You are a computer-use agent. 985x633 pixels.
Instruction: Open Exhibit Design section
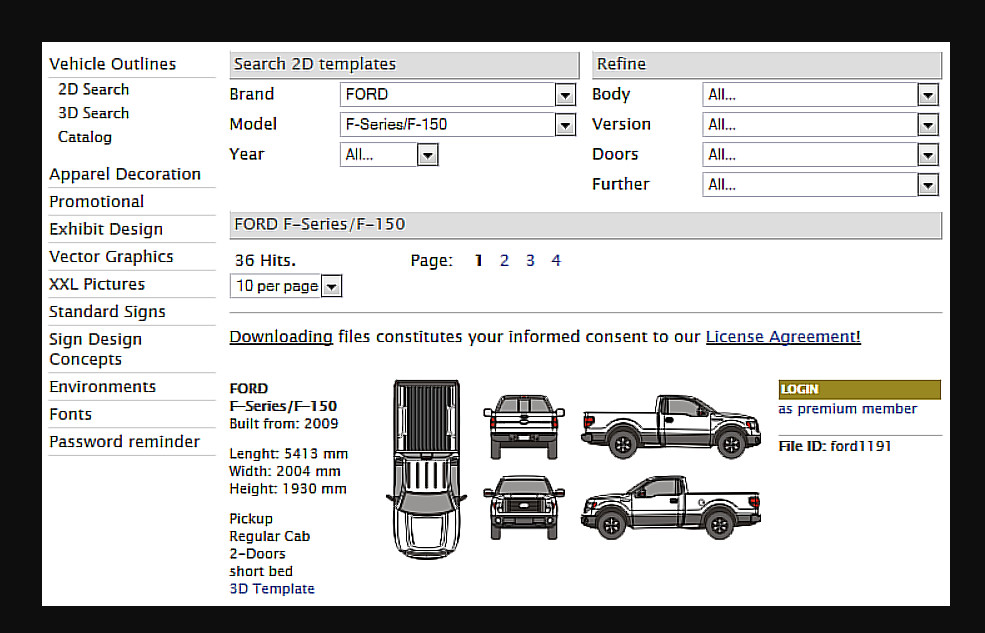coord(106,229)
